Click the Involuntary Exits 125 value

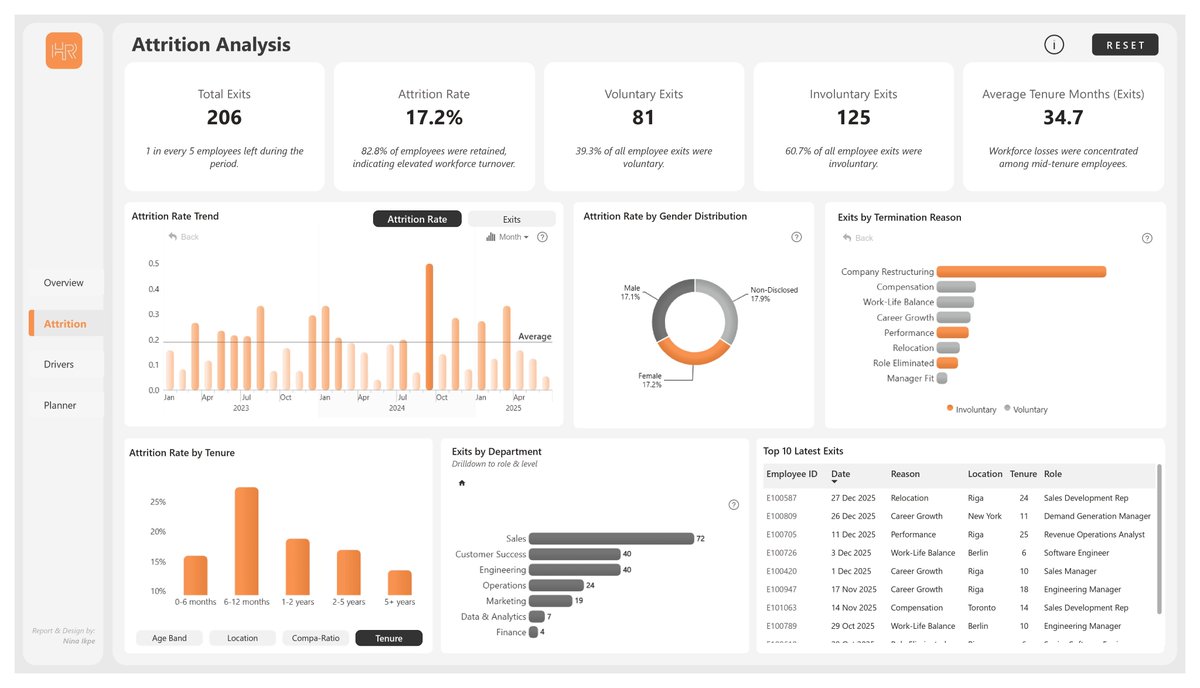[853, 118]
